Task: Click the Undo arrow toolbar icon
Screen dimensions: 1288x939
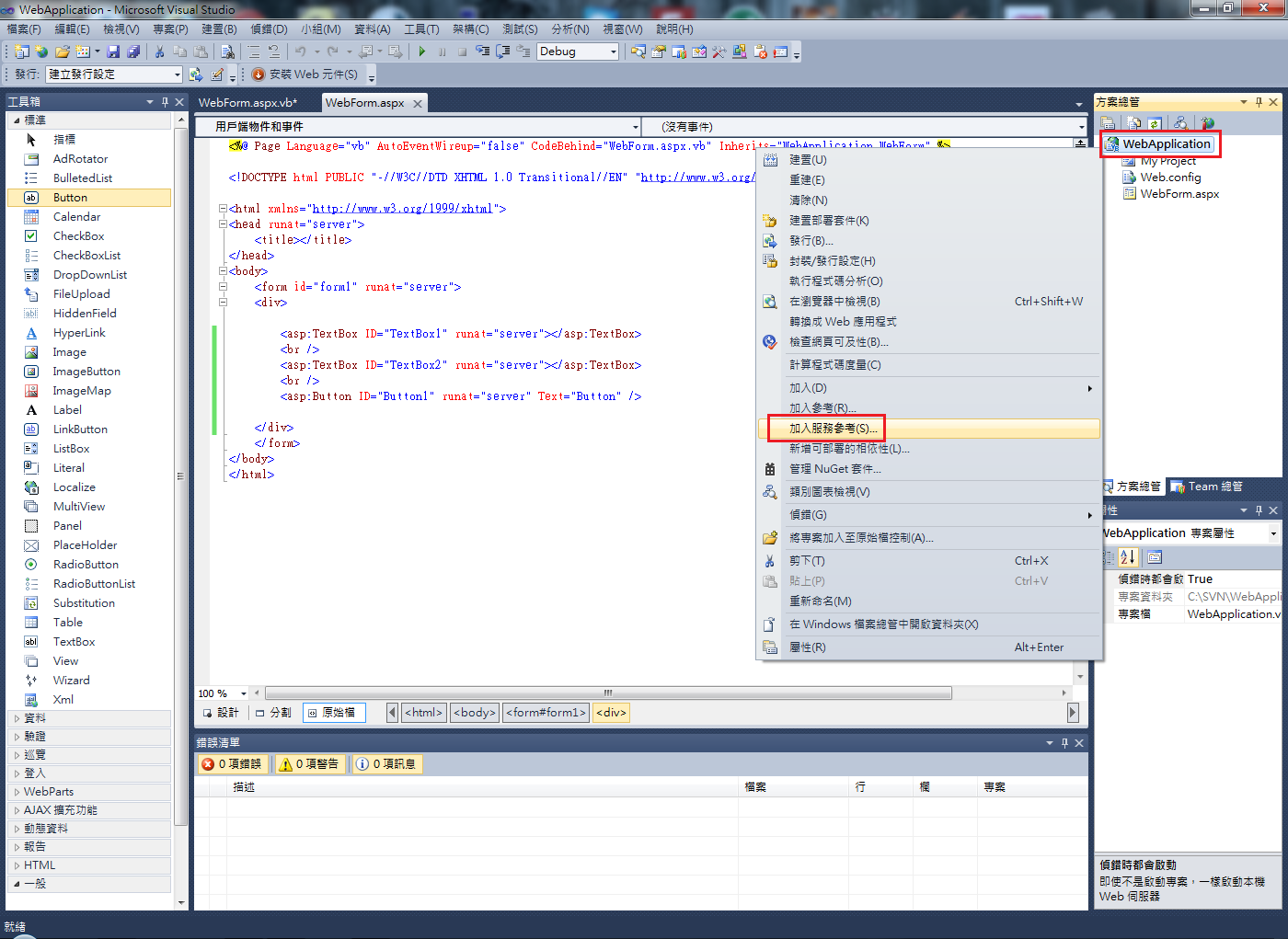Action: 300,52
